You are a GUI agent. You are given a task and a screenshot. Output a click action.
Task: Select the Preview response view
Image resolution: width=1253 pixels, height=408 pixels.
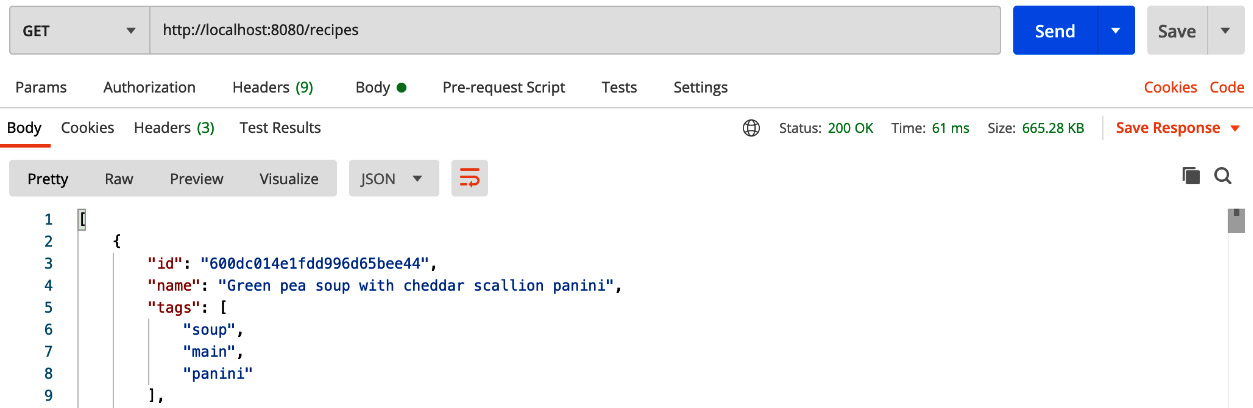[x=196, y=179]
